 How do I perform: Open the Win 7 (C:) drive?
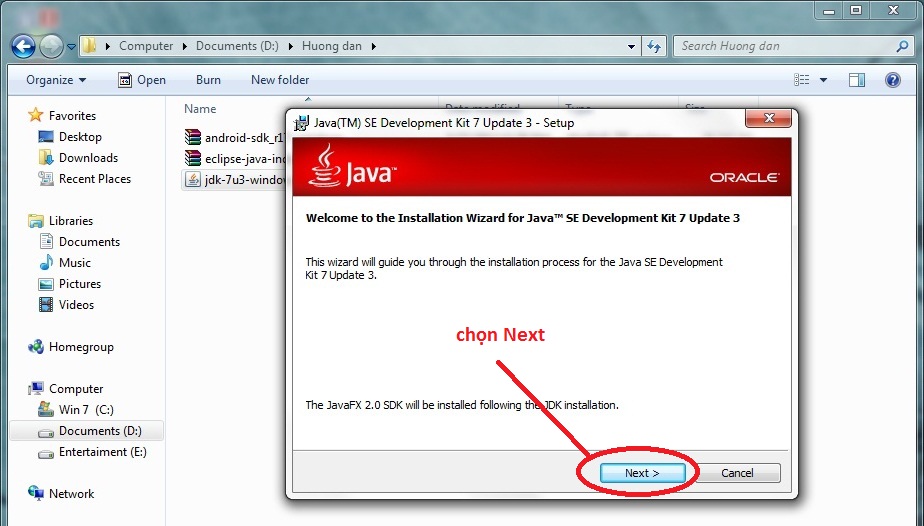(x=75, y=409)
